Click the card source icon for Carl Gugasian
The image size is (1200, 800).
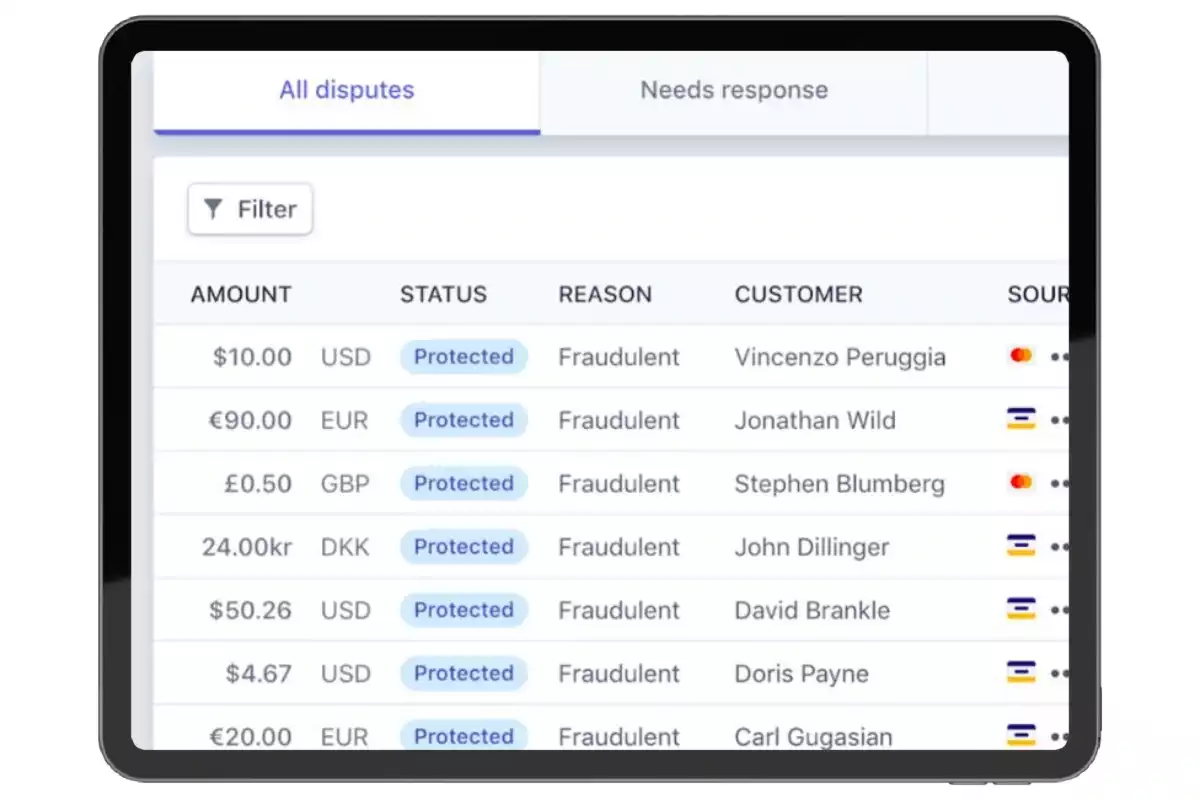pyautogui.click(x=1020, y=735)
